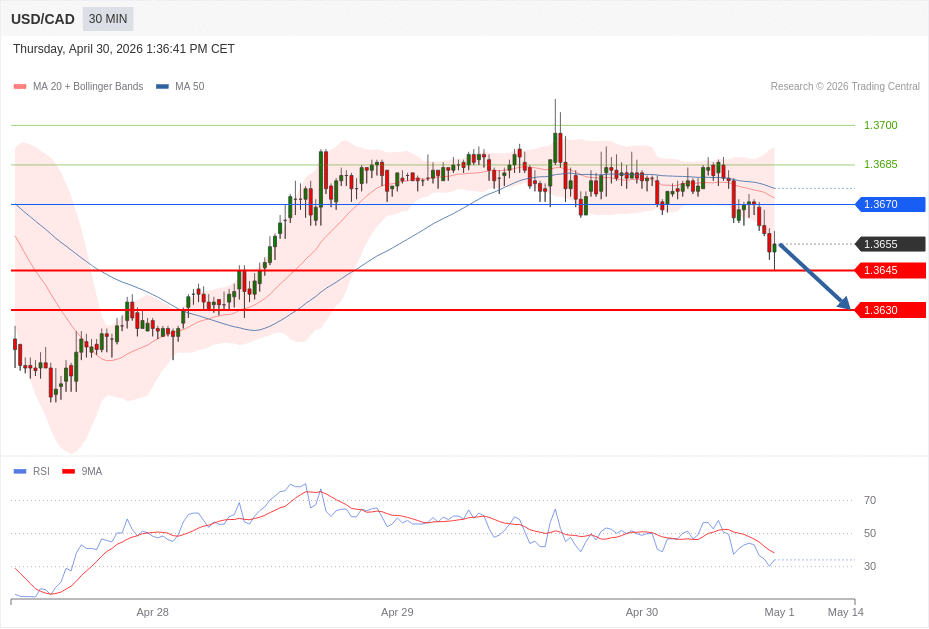This screenshot has height=629, width=929.
Task: Click the blue downward forecast arrow head
Action: [x=844, y=303]
